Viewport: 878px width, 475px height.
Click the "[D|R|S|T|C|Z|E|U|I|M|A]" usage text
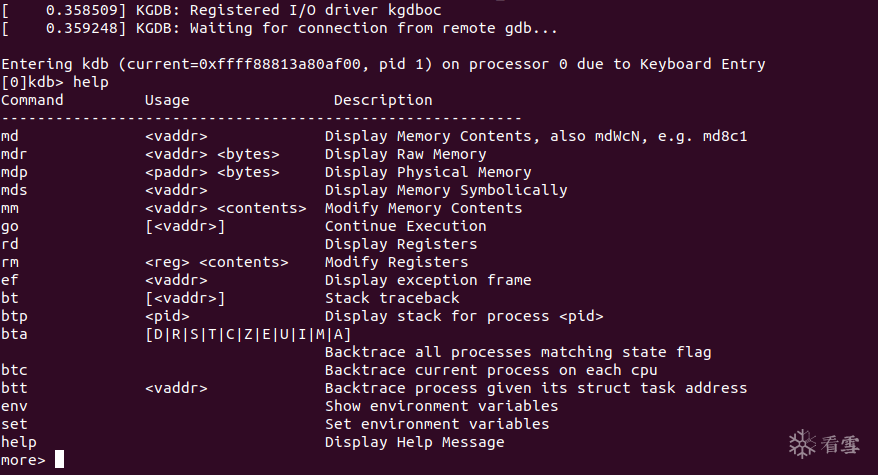tap(248, 334)
